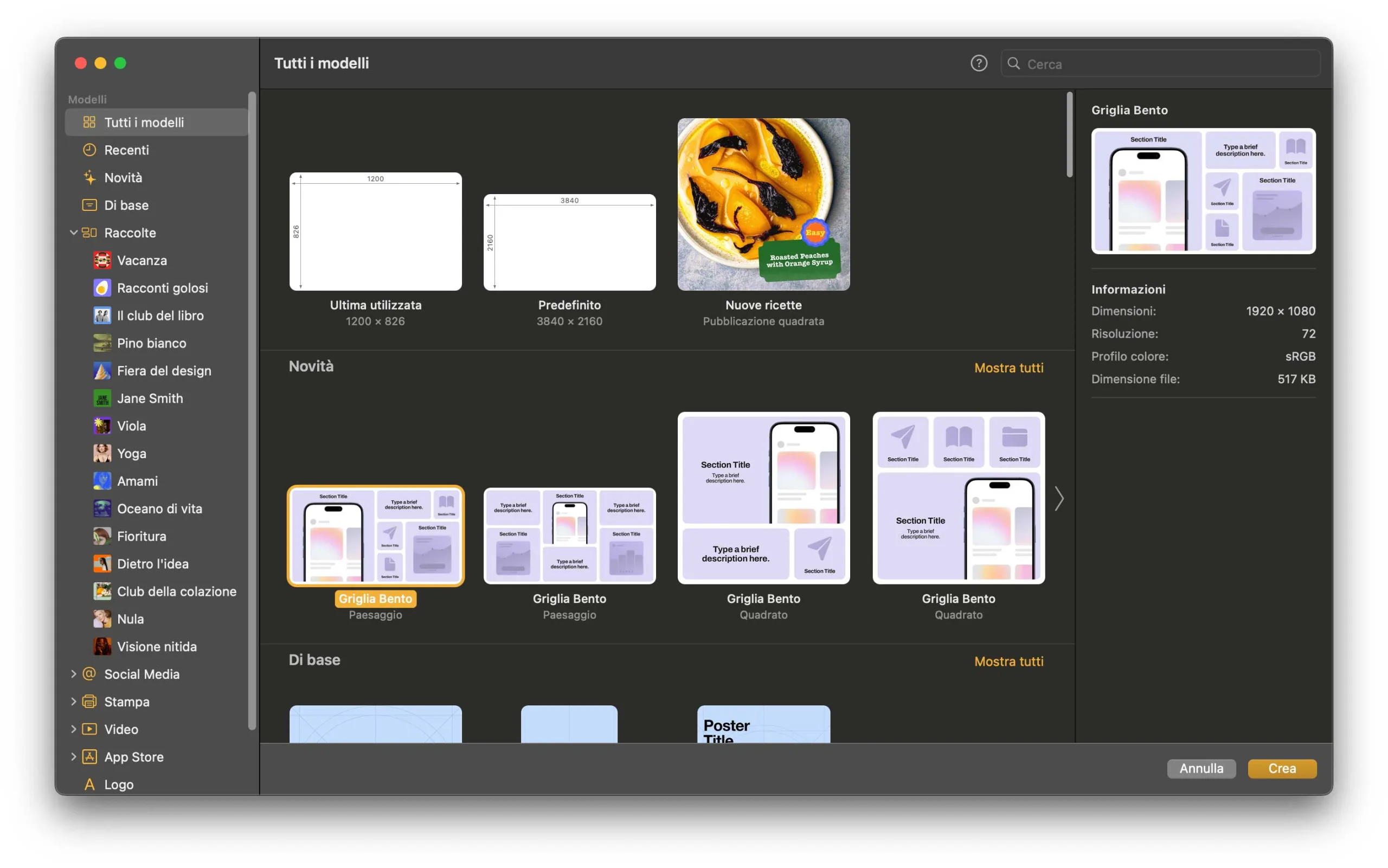Open the Vacanza collection

click(x=141, y=260)
